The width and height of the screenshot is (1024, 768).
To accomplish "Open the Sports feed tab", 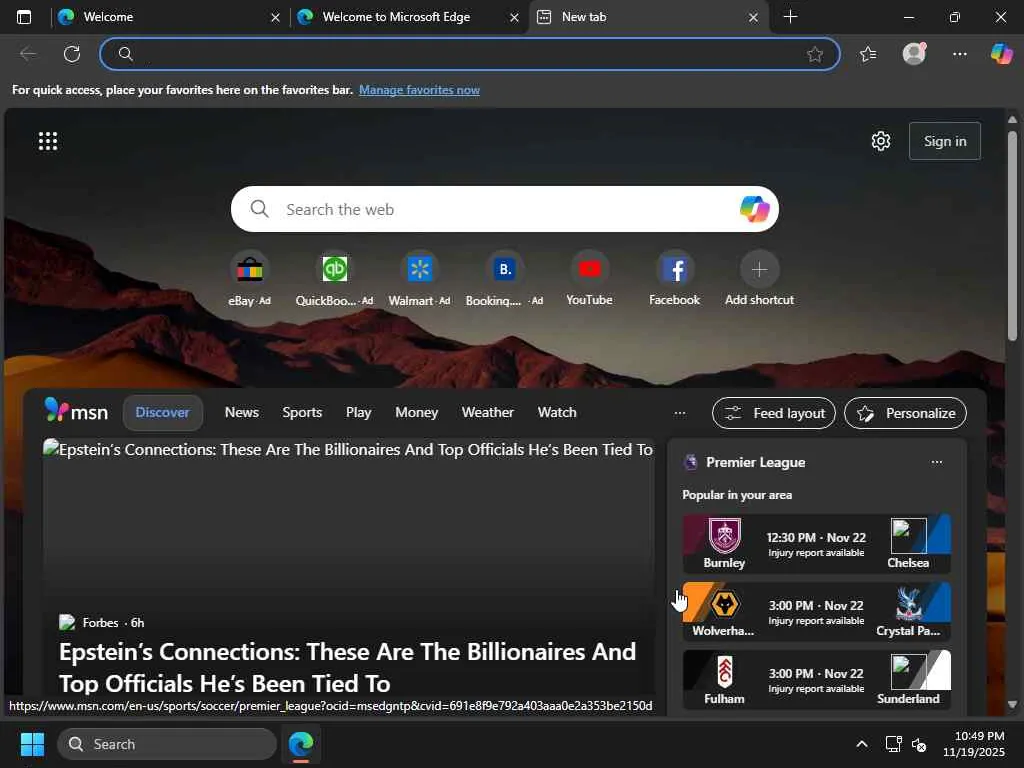I will click(x=302, y=413).
